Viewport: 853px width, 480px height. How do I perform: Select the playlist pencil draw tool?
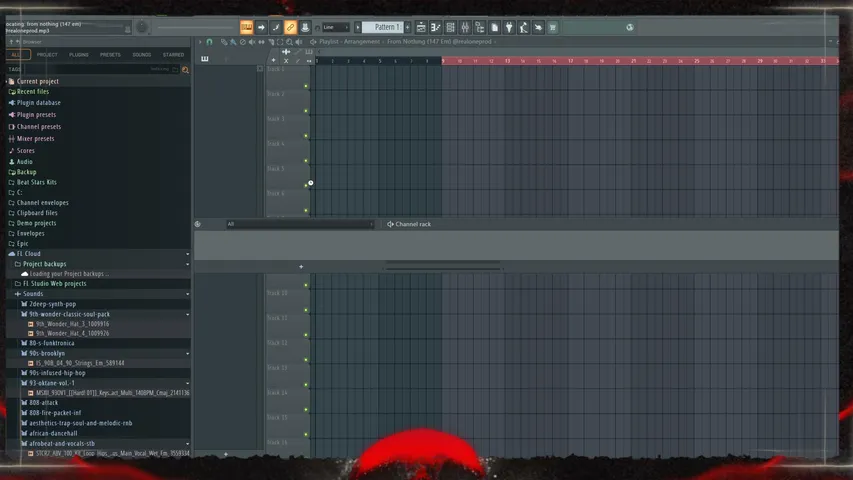point(224,42)
